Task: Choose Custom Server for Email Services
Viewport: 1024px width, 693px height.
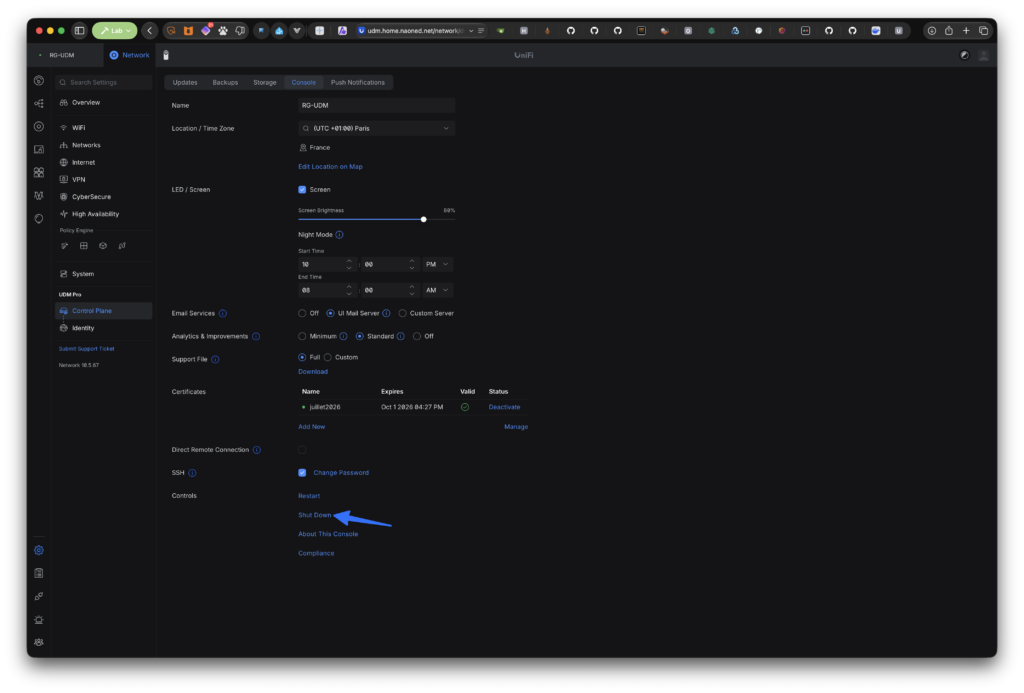Action: 402,314
